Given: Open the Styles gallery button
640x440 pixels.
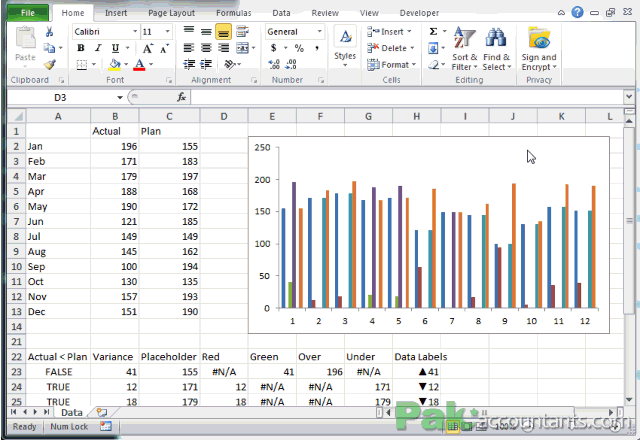Looking at the screenshot, I should pos(345,47).
